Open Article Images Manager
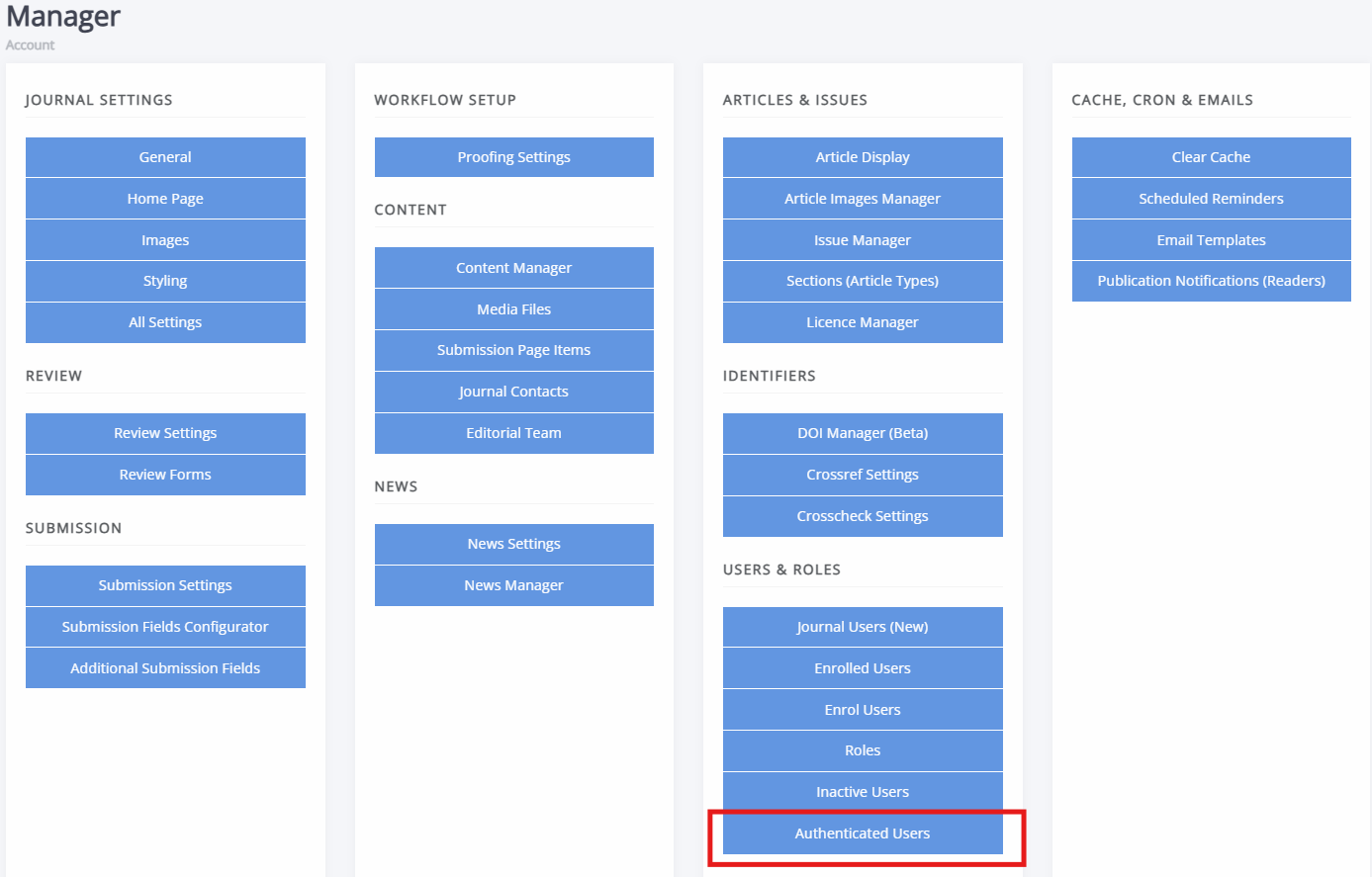 [863, 199]
